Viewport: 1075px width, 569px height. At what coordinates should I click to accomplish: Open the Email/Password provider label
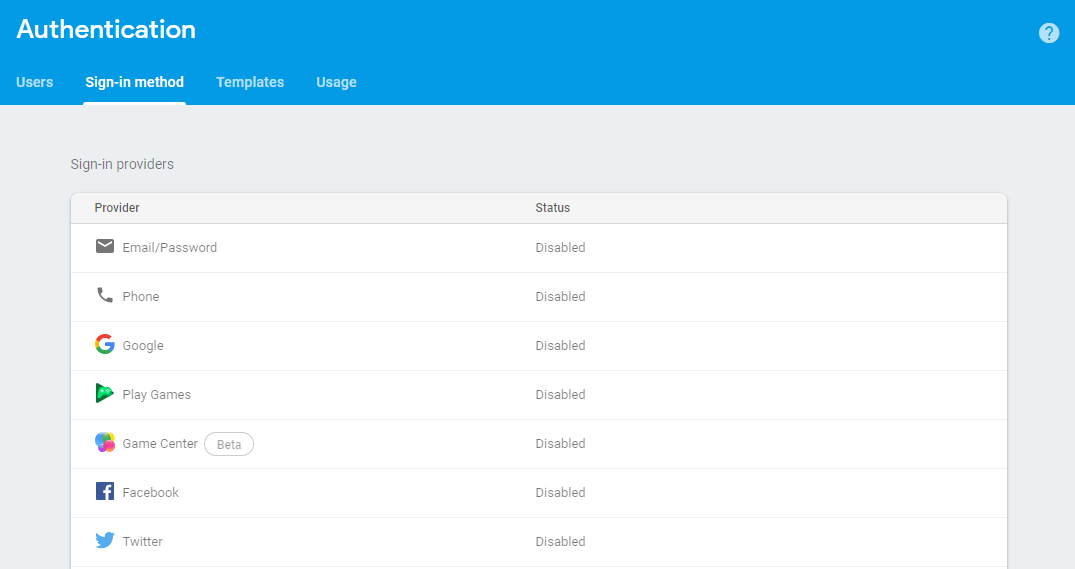(x=169, y=248)
